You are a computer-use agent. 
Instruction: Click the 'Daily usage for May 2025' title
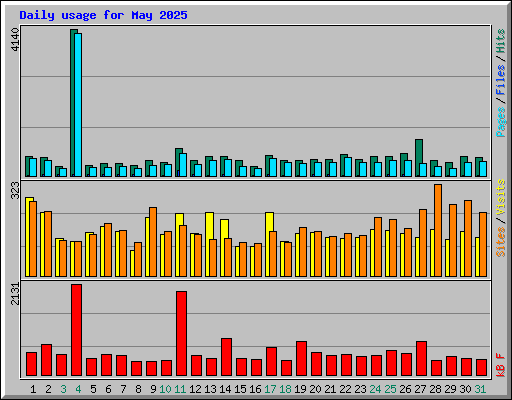103,15
